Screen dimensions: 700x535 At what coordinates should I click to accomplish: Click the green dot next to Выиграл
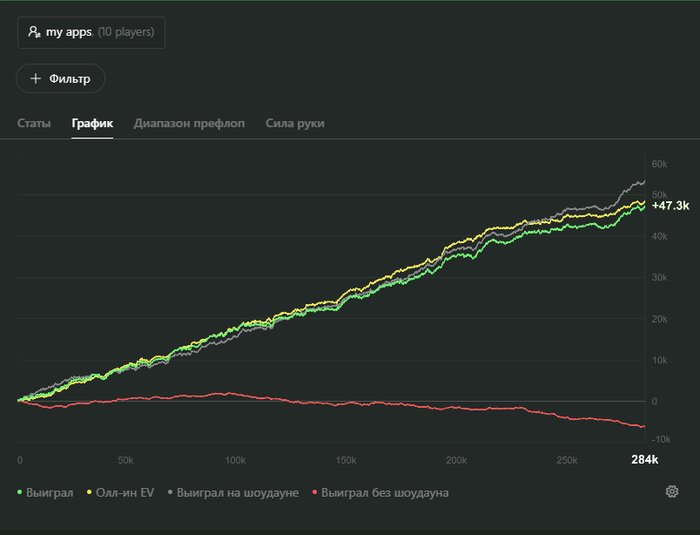coord(20,493)
